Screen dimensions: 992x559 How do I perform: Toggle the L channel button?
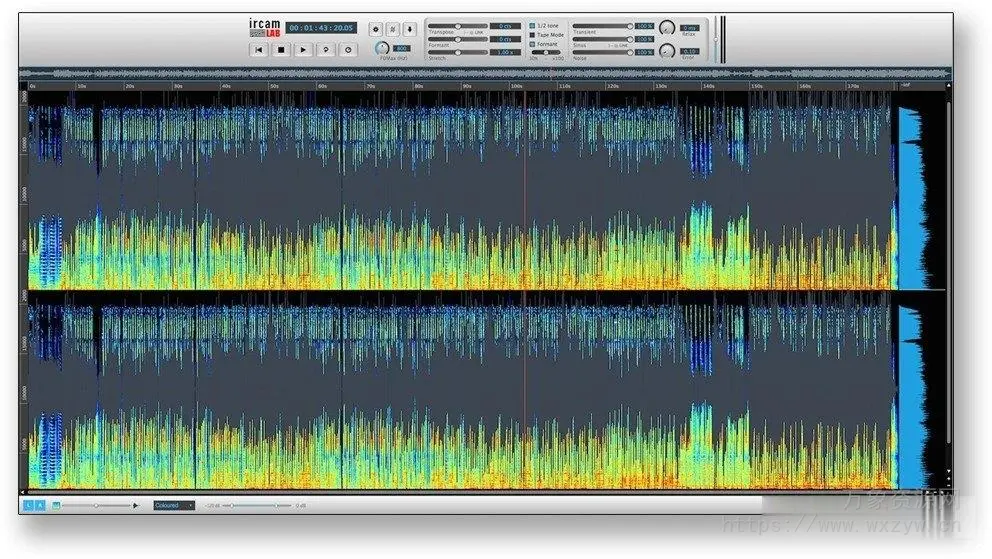coord(28,505)
